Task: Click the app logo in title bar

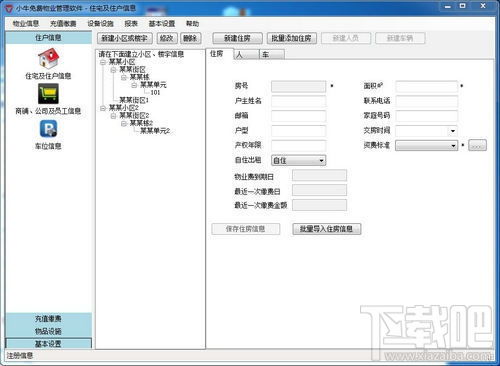Action: (9, 8)
